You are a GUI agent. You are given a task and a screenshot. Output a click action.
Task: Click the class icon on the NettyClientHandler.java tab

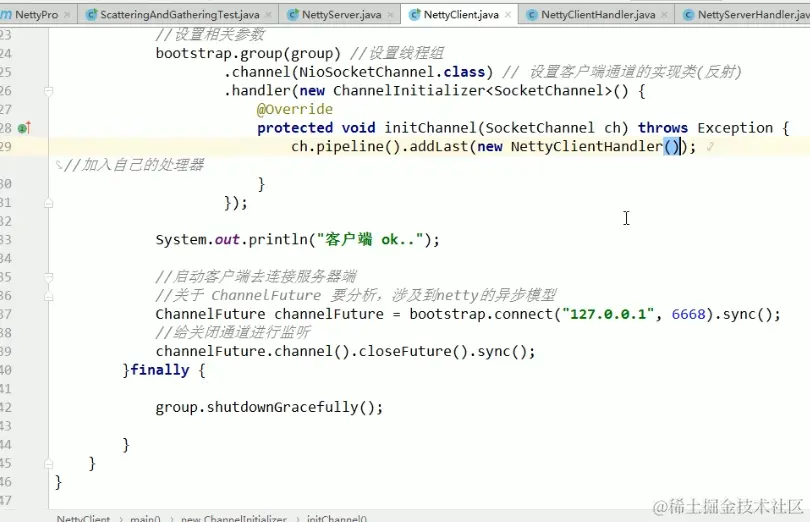click(532, 15)
